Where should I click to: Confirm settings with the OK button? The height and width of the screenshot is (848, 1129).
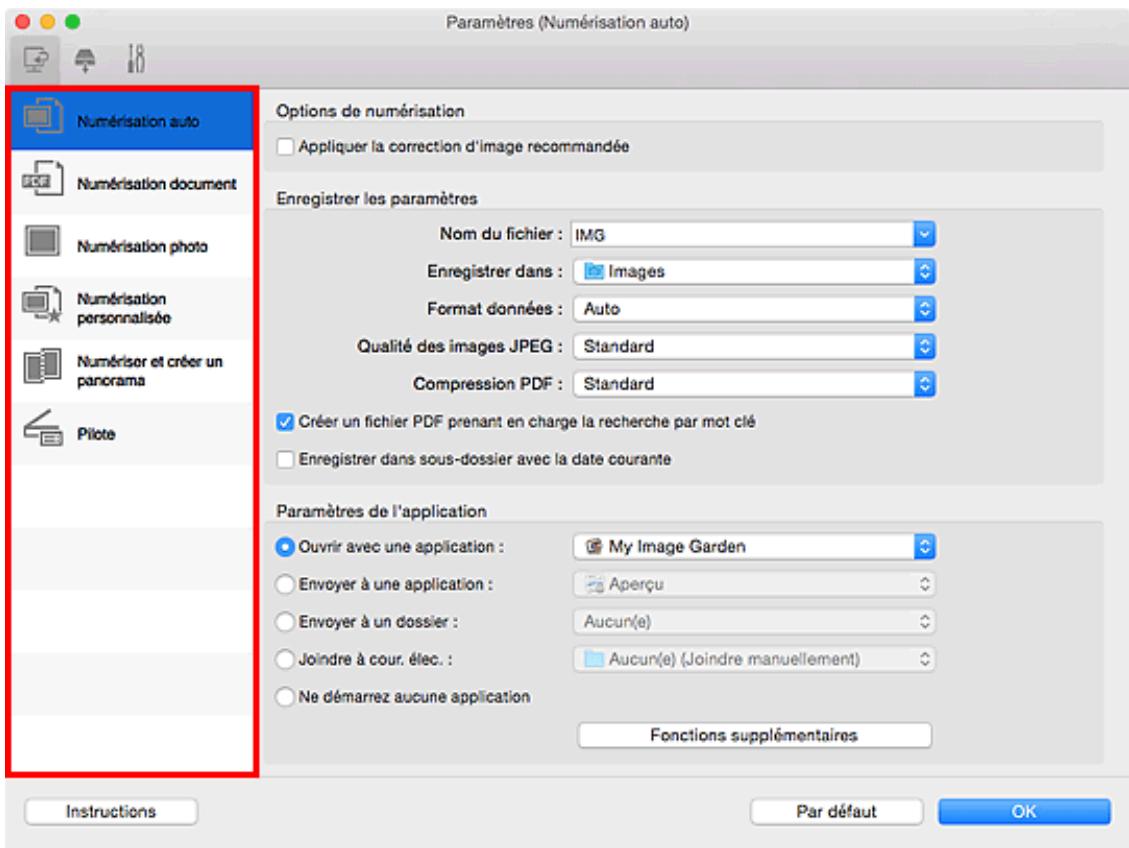pos(1023,812)
